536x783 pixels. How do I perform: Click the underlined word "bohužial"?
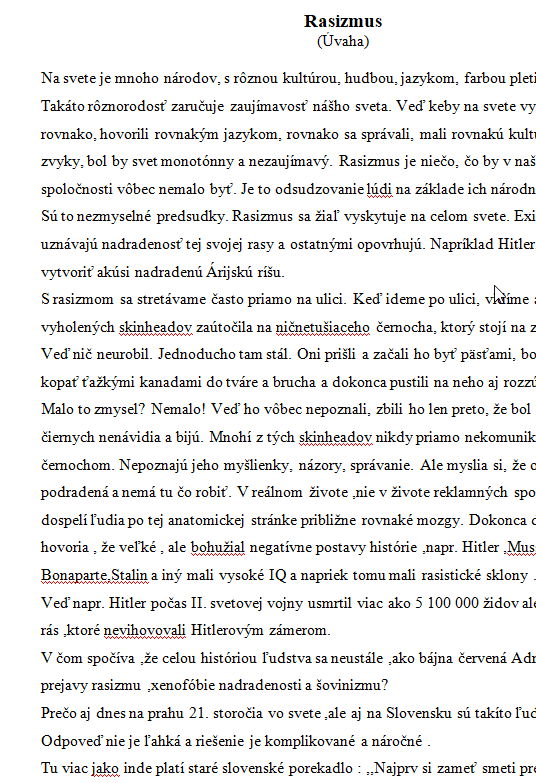(218, 547)
